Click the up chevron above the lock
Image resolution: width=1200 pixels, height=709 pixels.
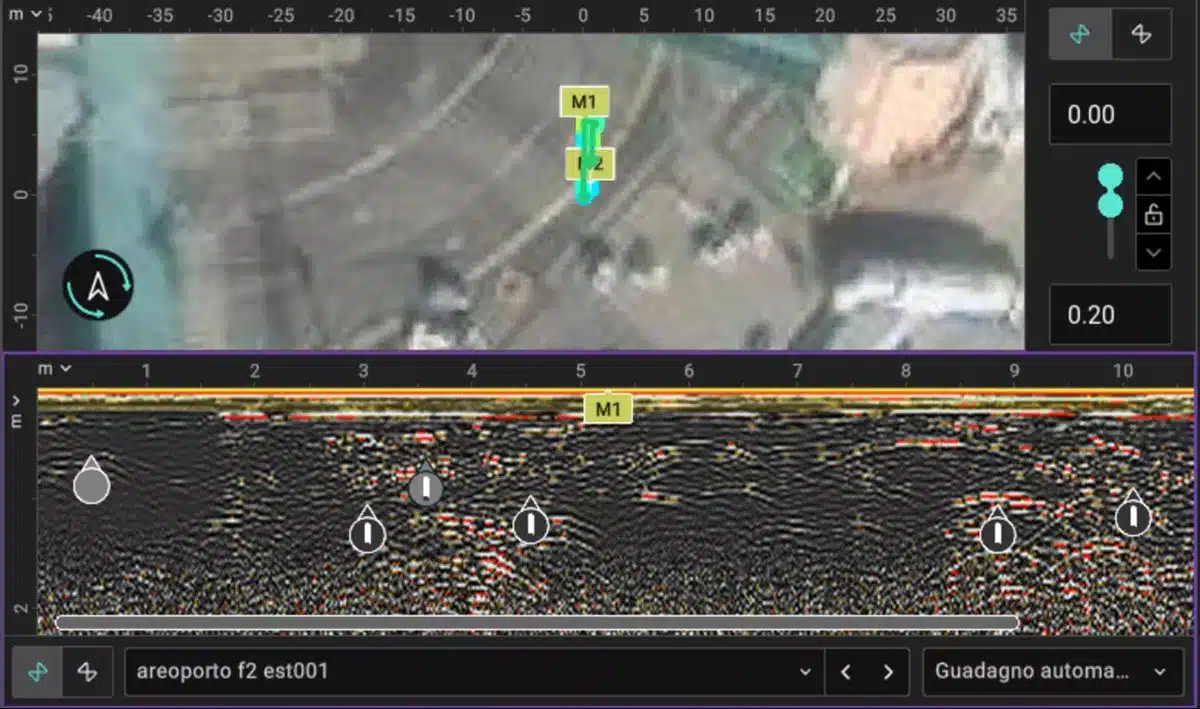pyautogui.click(x=1153, y=176)
